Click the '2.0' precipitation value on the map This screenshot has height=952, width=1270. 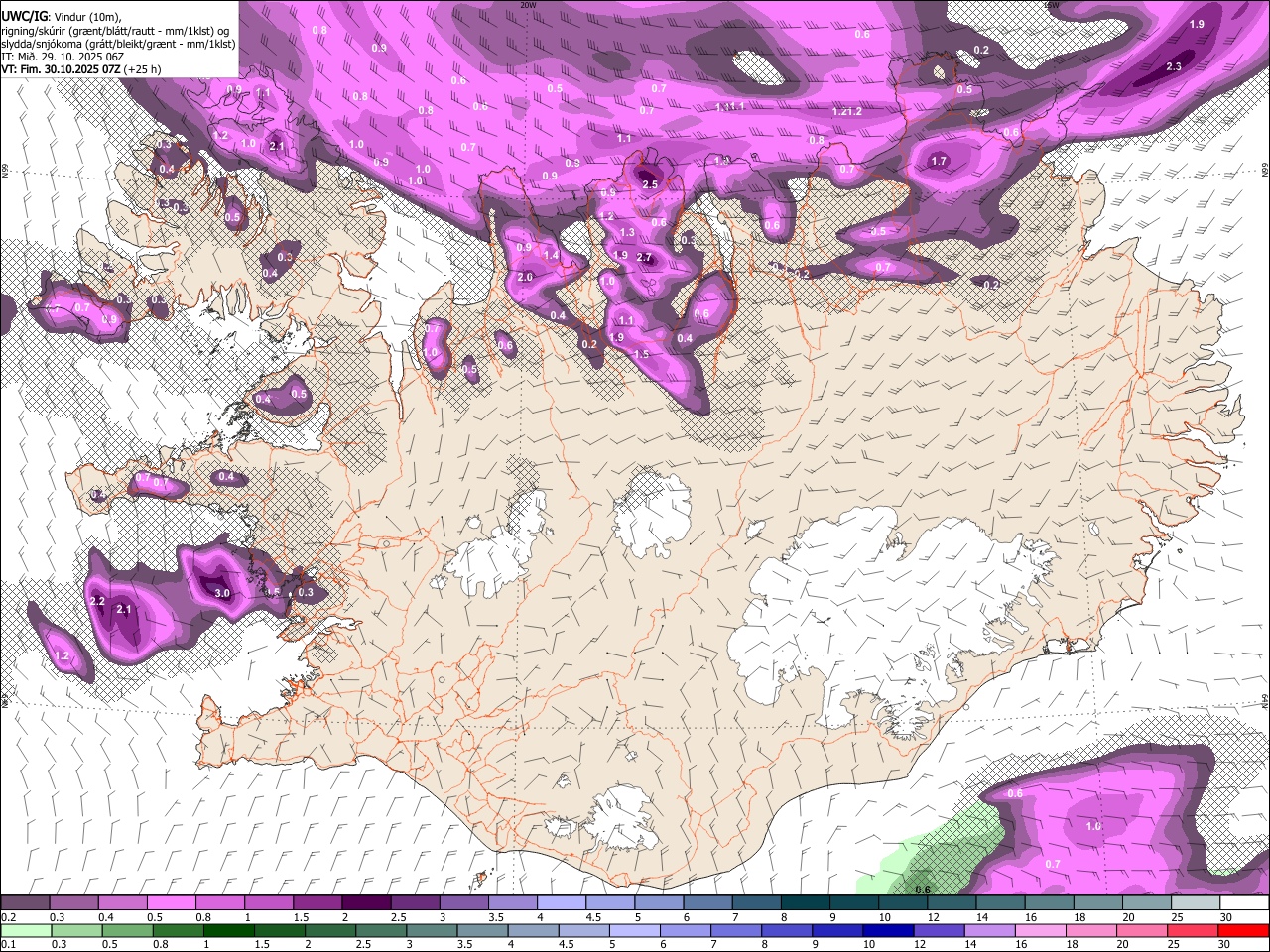(x=525, y=277)
